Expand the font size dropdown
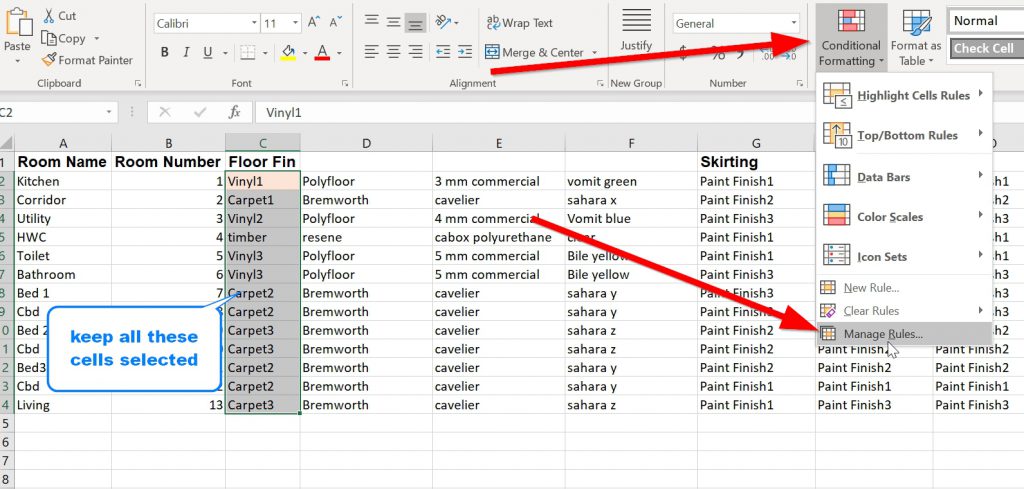Image resolution: width=1024 pixels, height=489 pixels. point(296,23)
